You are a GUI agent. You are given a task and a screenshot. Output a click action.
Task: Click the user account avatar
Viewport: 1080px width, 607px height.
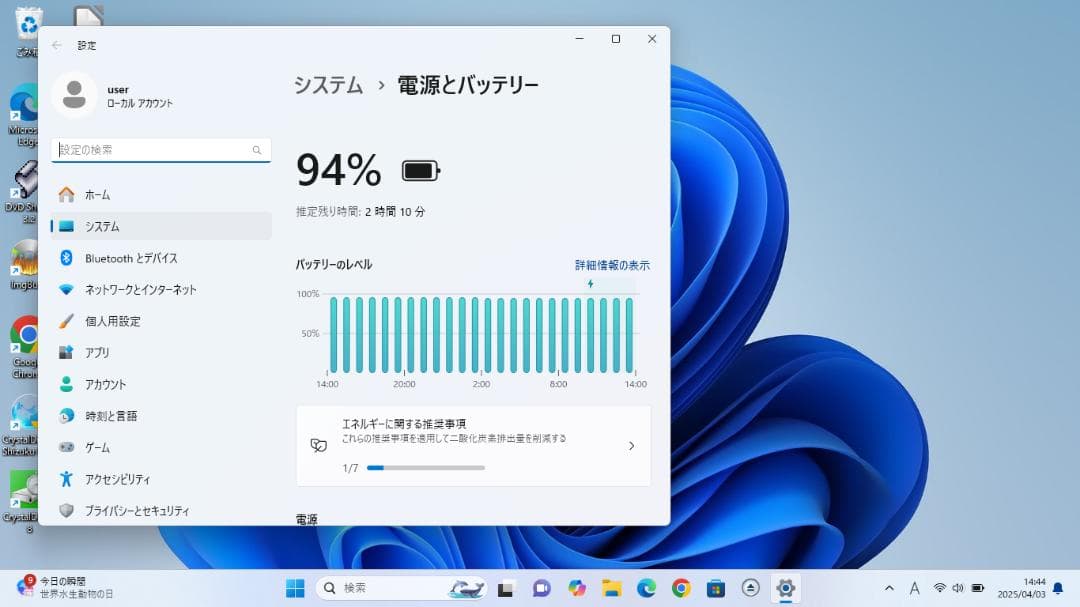click(74, 95)
